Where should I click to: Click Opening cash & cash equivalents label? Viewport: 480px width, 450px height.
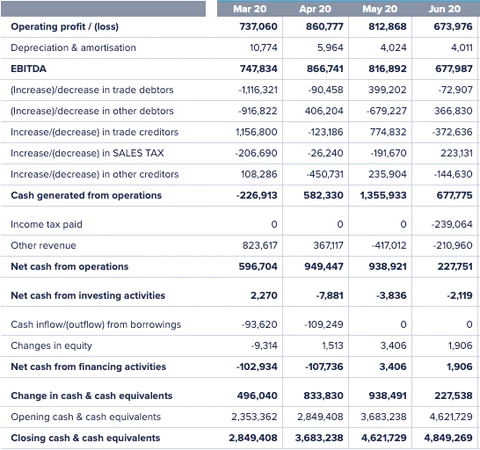tap(86, 417)
